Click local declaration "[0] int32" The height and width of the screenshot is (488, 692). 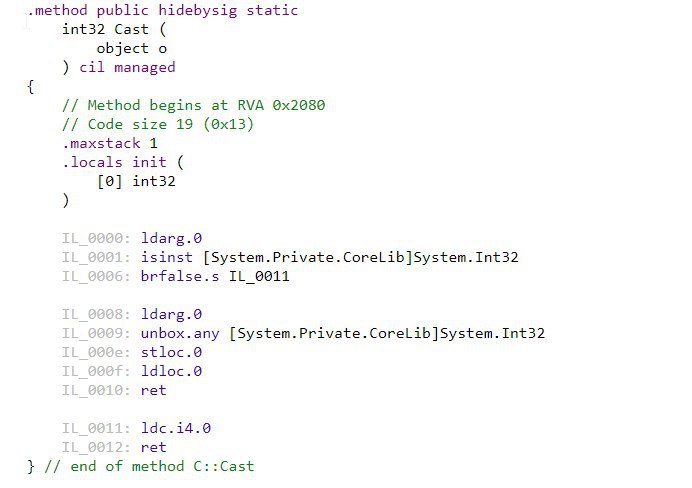point(136,181)
